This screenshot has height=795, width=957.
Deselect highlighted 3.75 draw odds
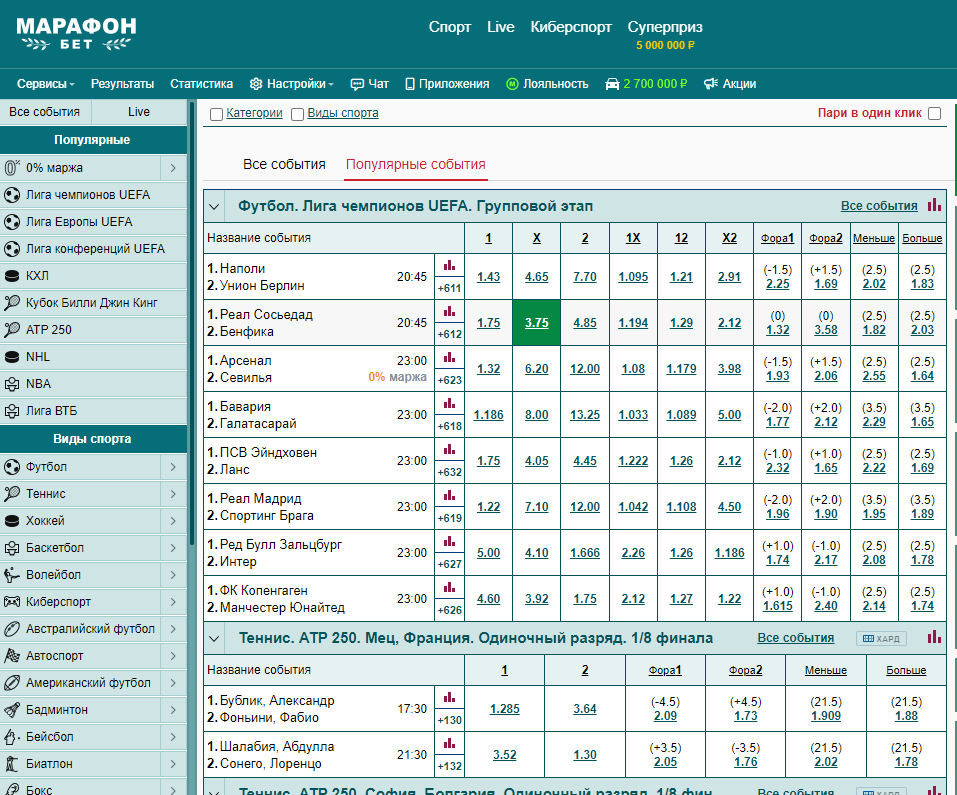coord(536,323)
